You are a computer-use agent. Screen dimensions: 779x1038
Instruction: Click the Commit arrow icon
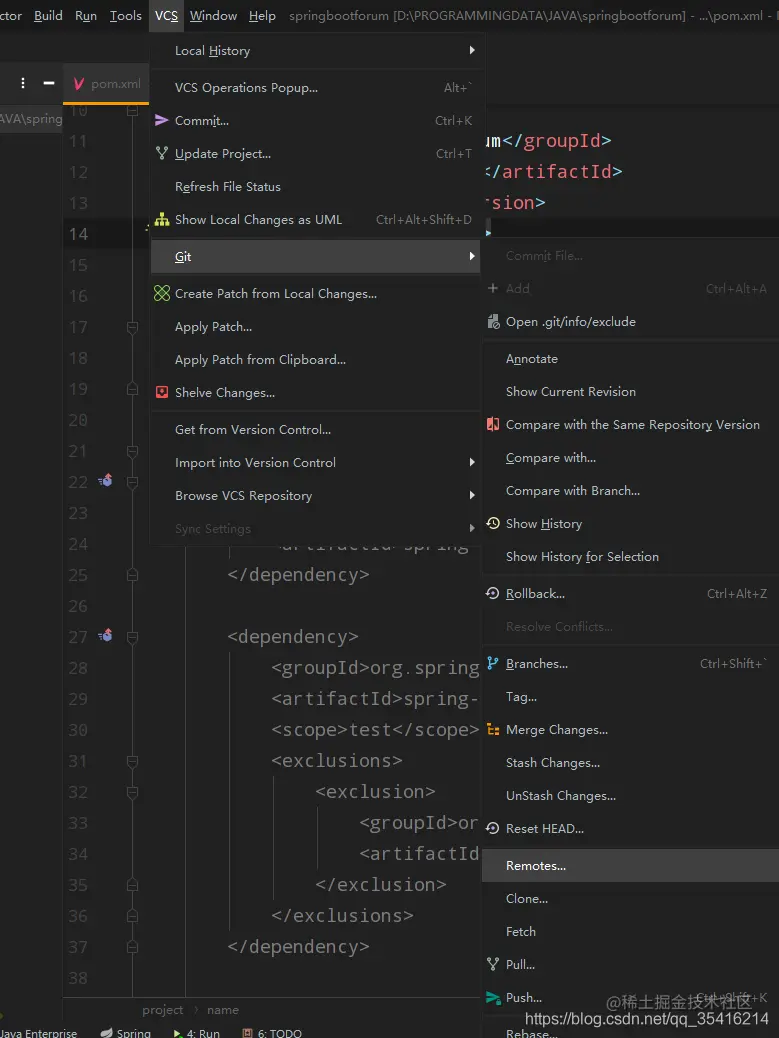click(x=161, y=120)
